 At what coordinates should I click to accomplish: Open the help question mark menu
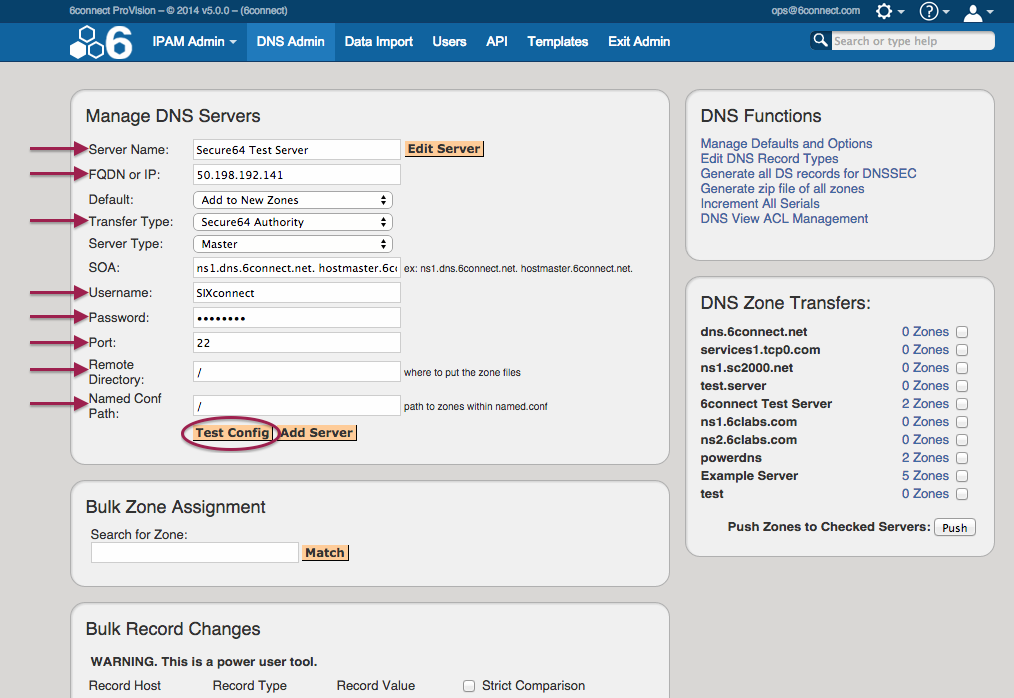pos(929,11)
